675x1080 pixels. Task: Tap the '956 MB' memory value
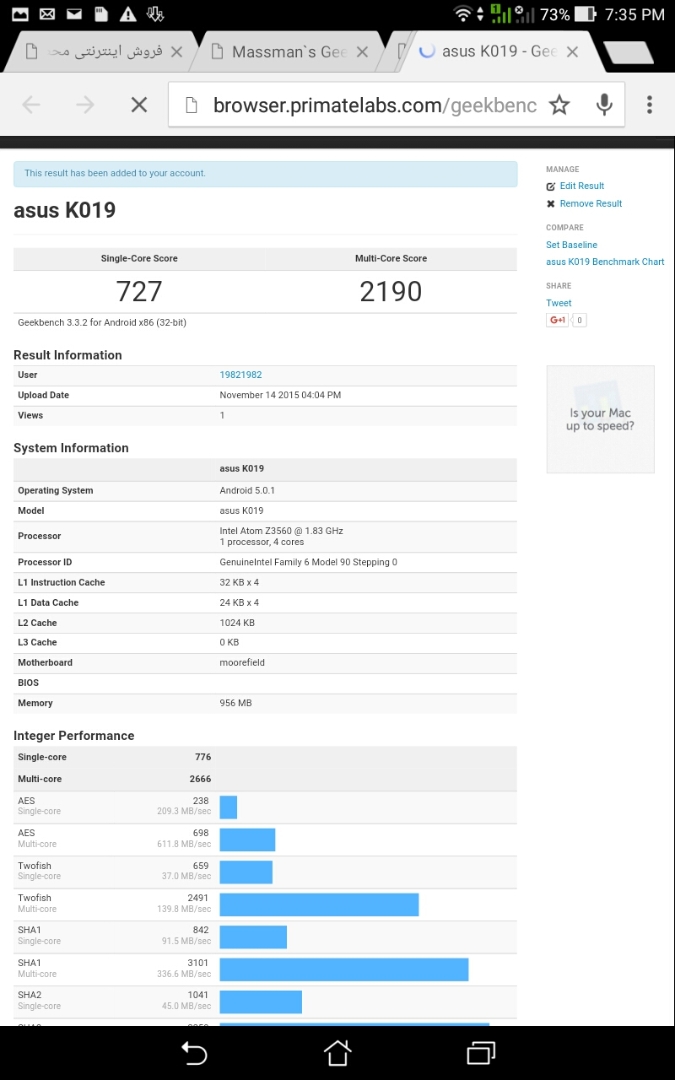pyautogui.click(x=236, y=703)
